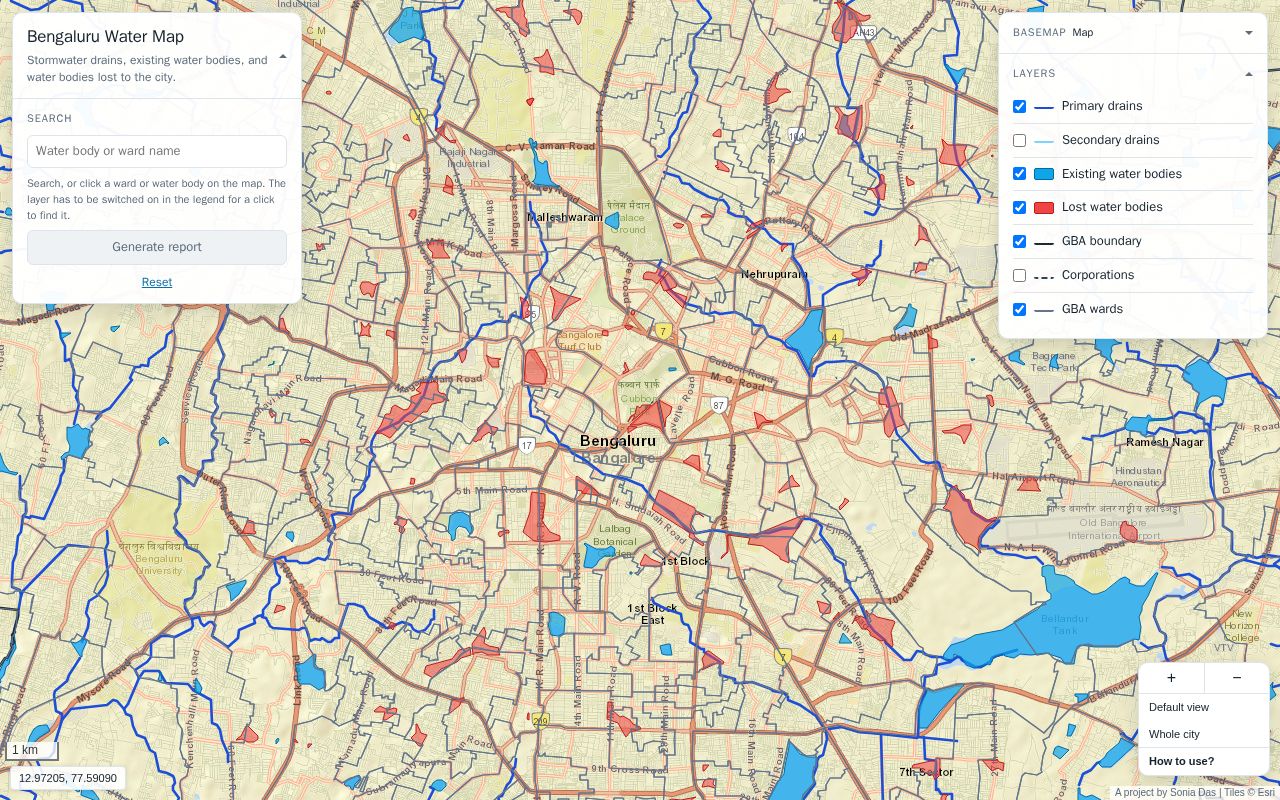The image size is (1280, 800).
Task: Click the Bagmane Tech Park label
Action: pyautogui.click(x=1054, y=361)
